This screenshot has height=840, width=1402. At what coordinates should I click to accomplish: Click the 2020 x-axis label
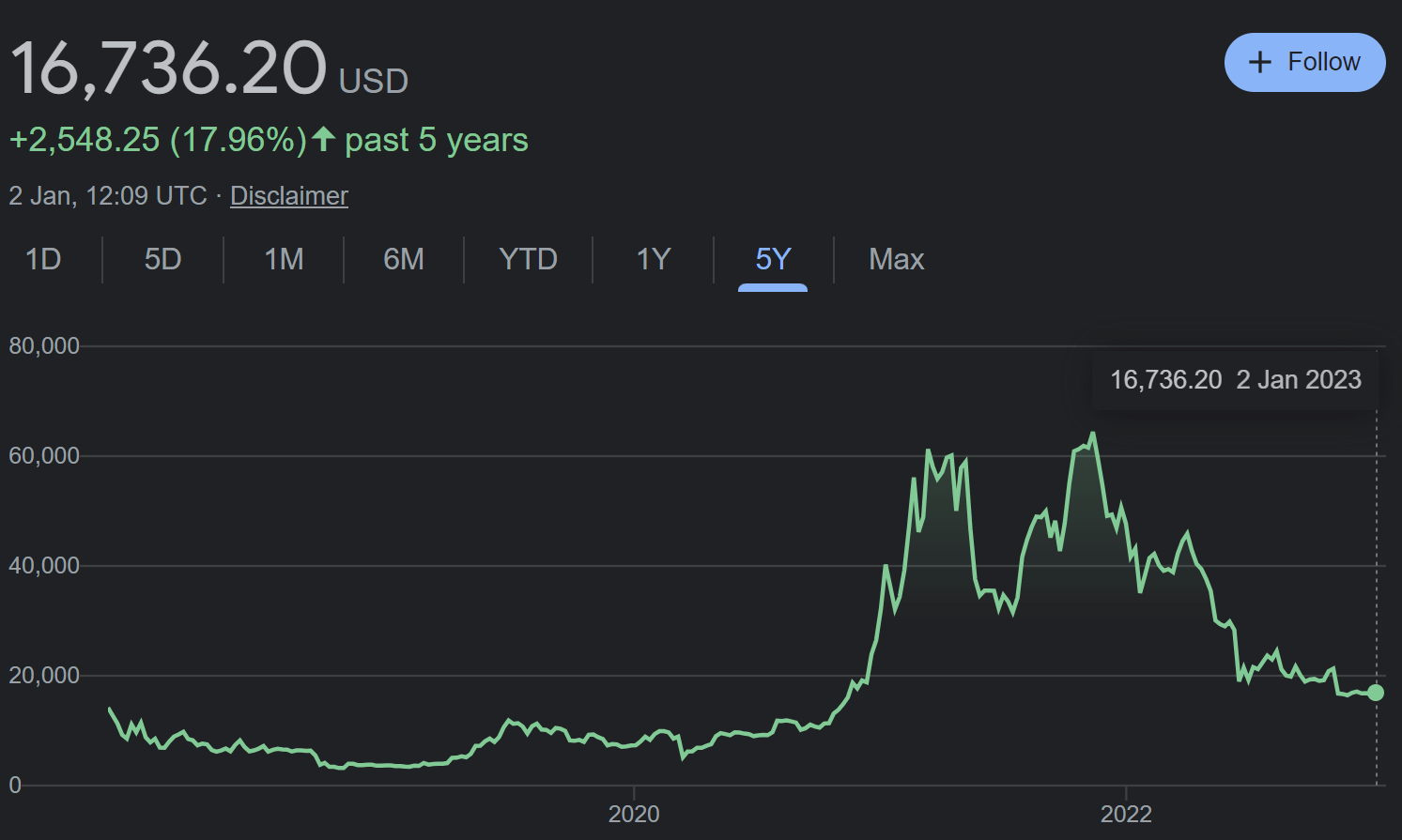pyautogui.click(x=634, y=814)
